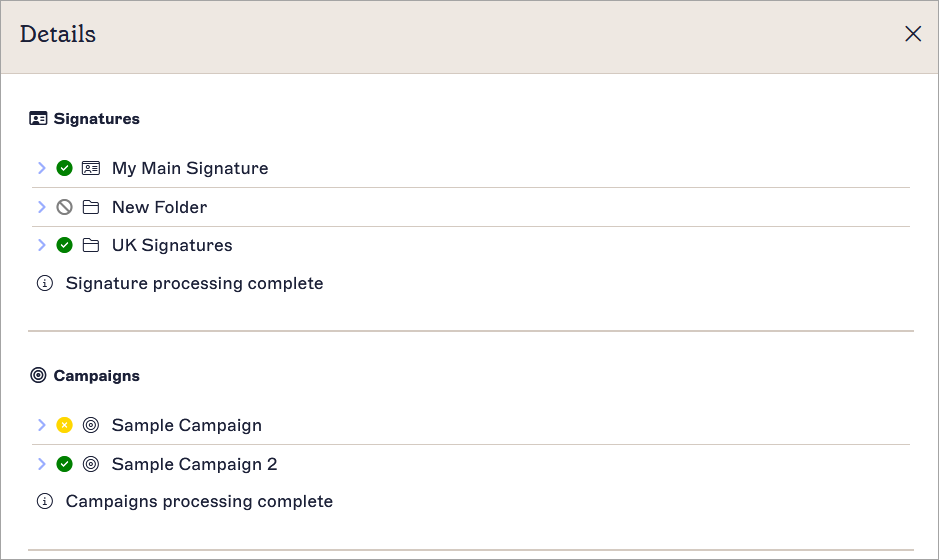Expand the UK Signatures folder chevron
This screenshot has height=560, width=939.
coord(41,245)
